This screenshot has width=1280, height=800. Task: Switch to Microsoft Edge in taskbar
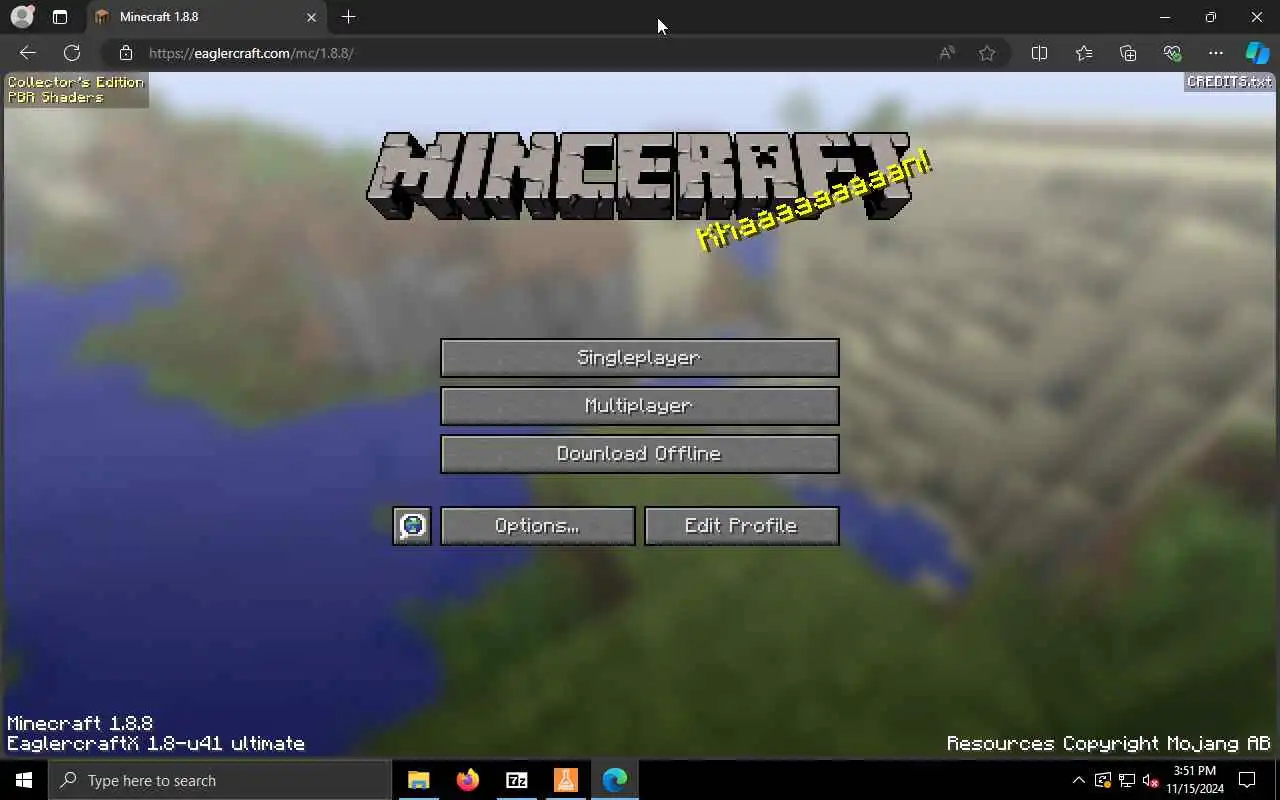pos(615,780)
